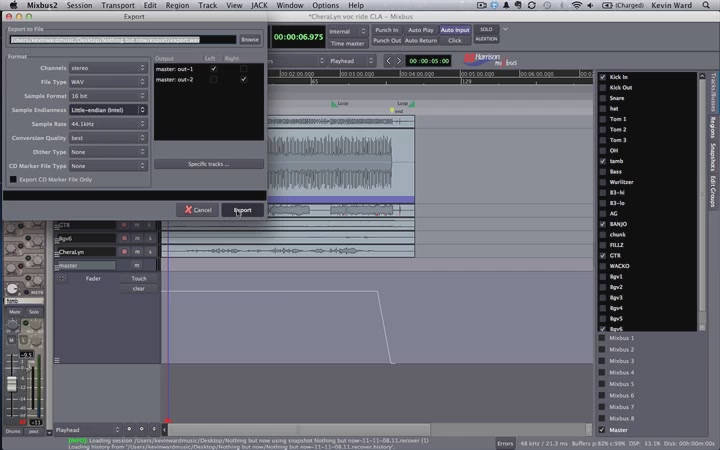Open Spotlight search in the menu bar
The width and height of the screenshot is (720, 450).
pyautogui.click(x=706, y=5)
